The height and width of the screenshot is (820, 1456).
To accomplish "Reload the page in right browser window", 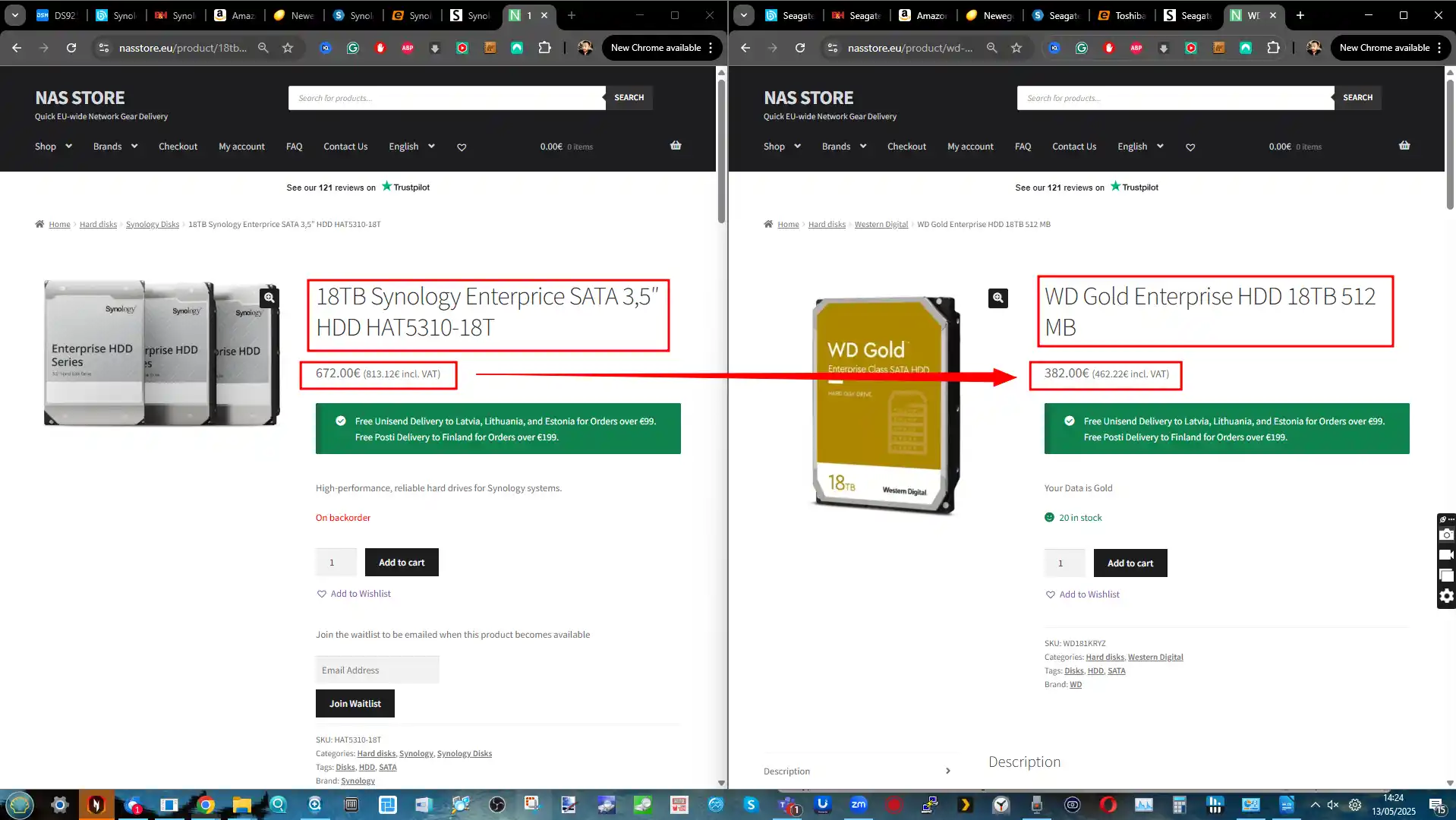I will pyautogui.click(x=800, y=48).
